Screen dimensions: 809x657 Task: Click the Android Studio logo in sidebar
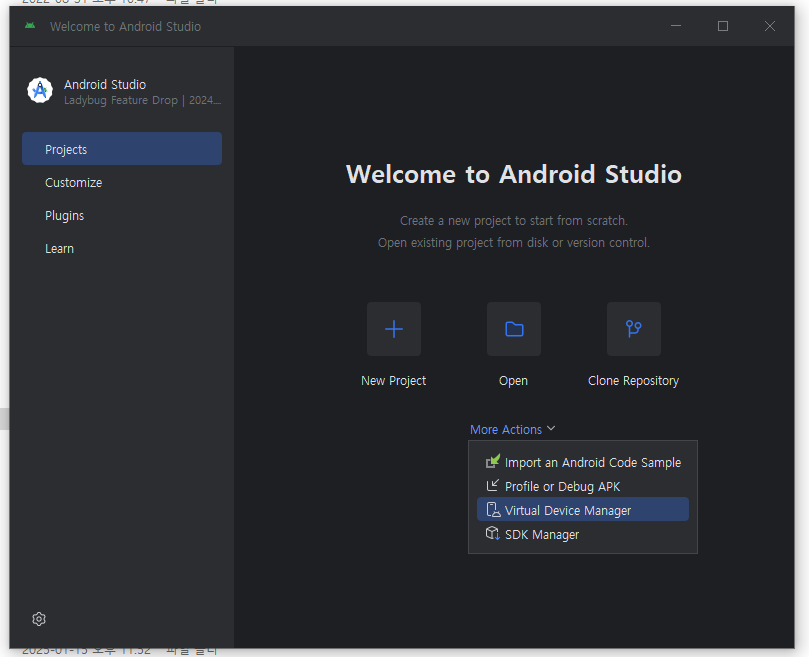[40, 90]
